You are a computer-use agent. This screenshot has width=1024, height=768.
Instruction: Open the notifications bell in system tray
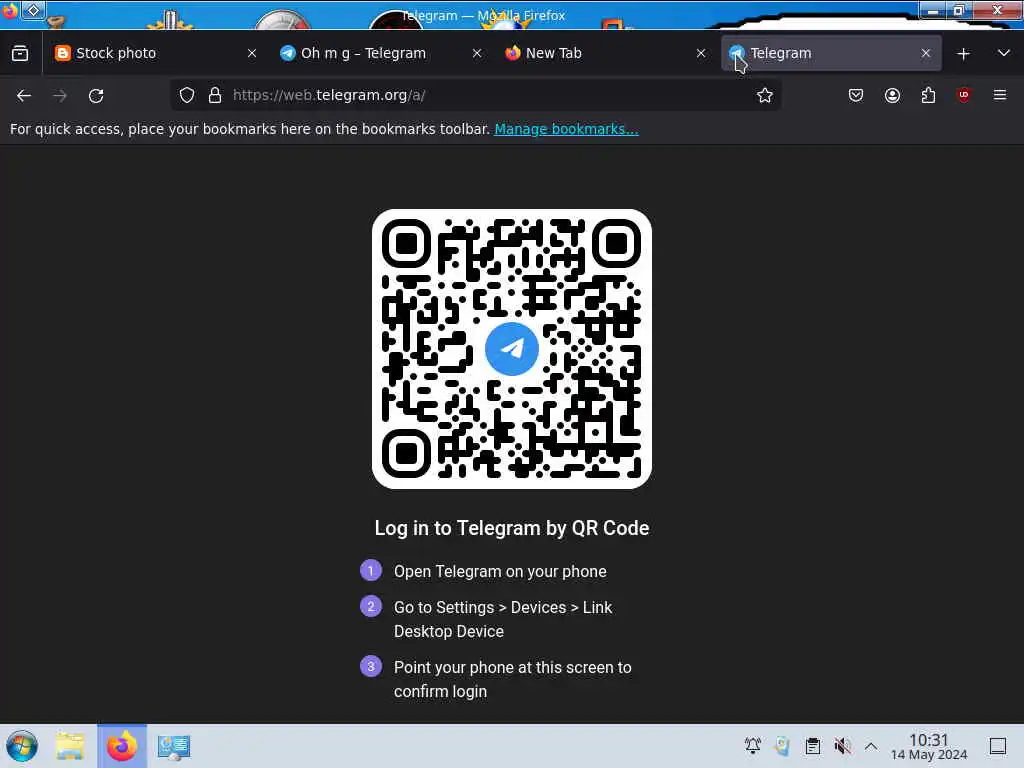753,745
